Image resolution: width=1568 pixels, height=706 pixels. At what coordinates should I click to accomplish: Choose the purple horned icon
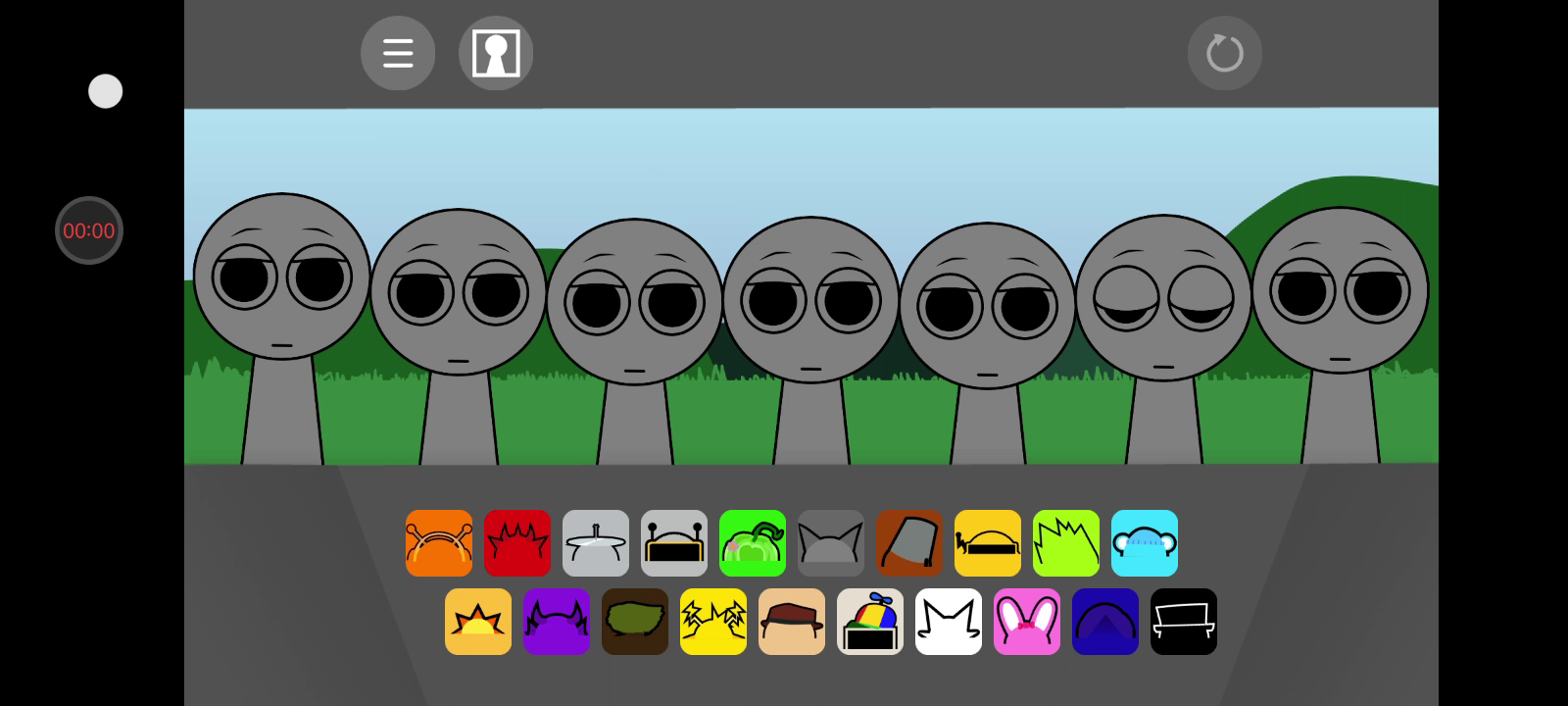pyautogui.click(x=557, y=622)
